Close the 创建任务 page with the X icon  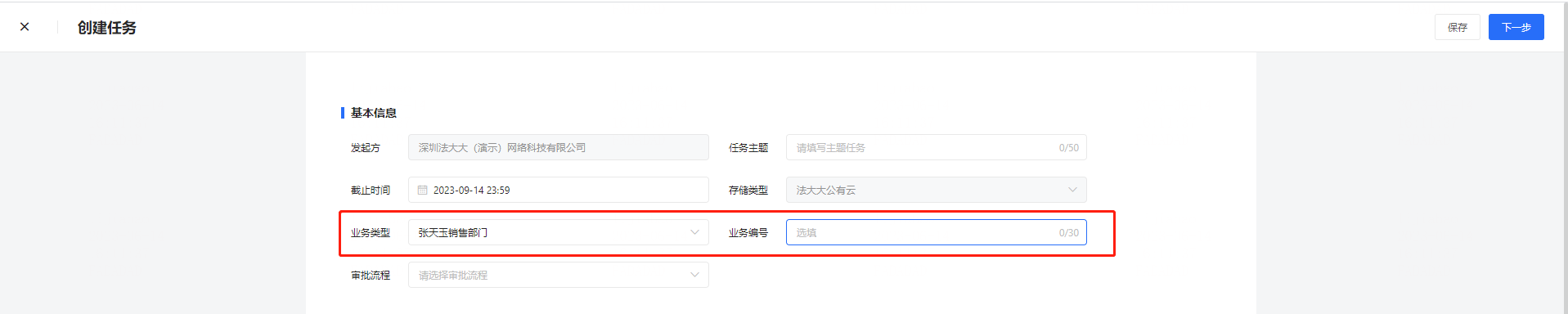25,27
